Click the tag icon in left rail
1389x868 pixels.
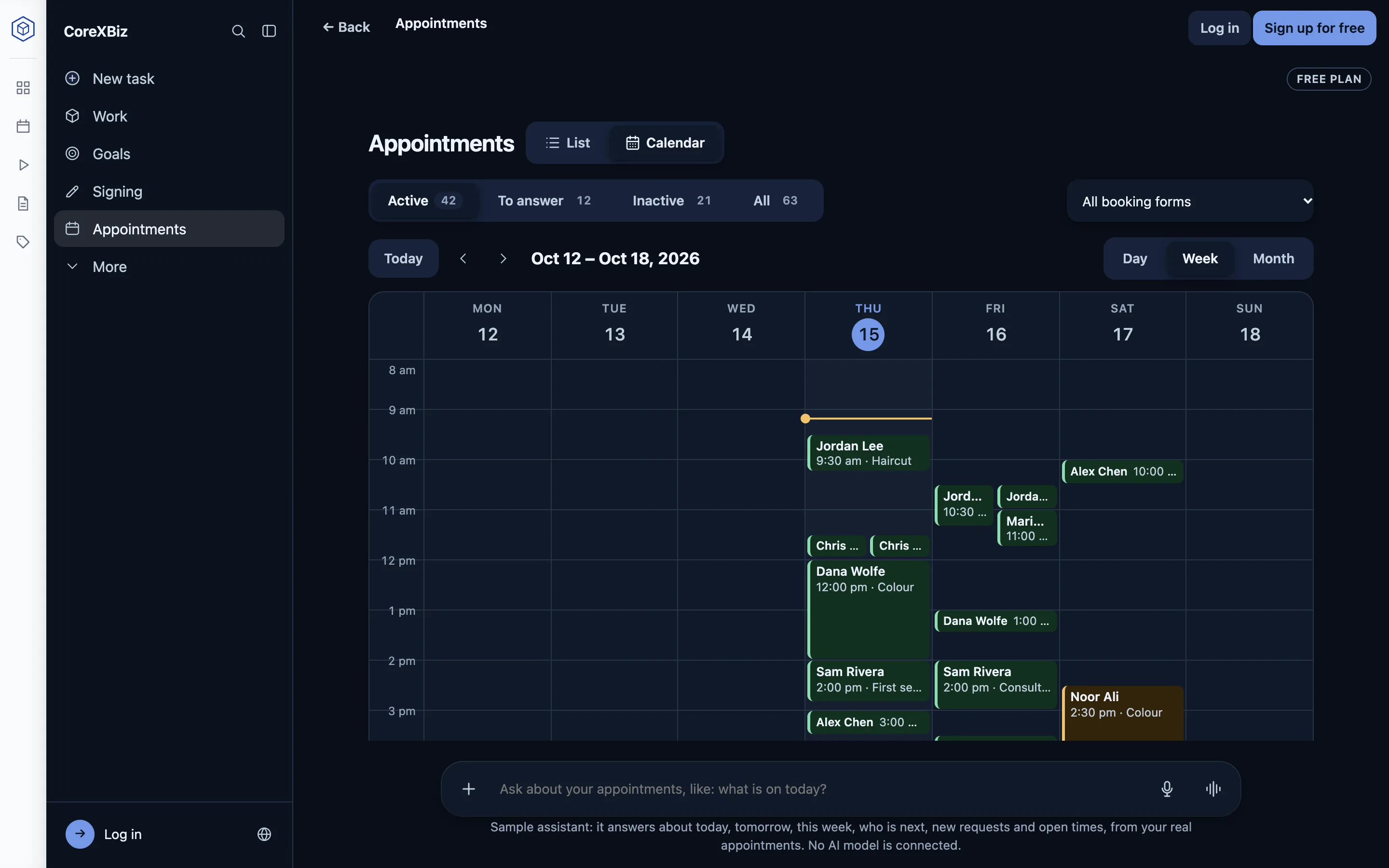click(23, 242)
